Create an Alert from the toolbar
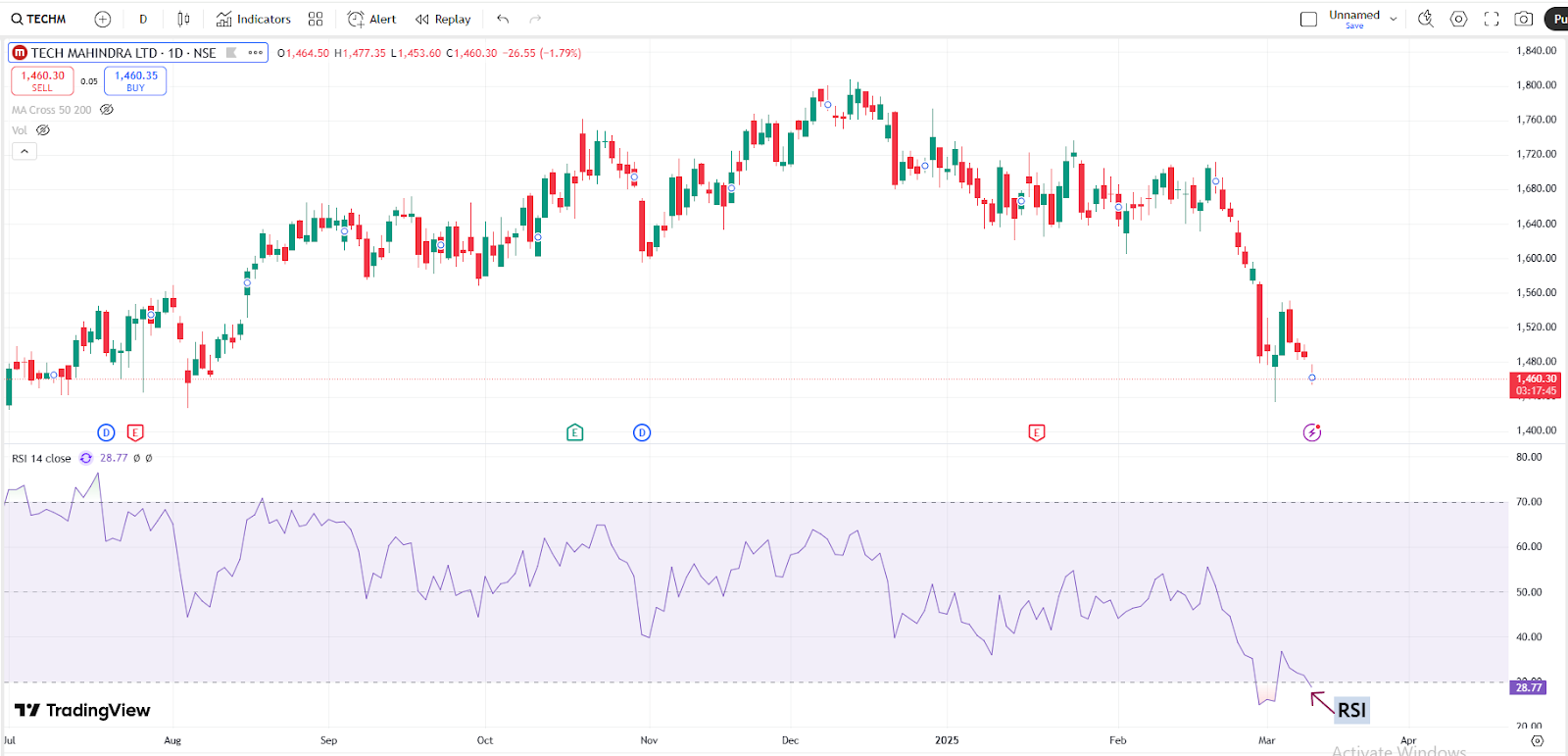The image size is (1568, 756). (372, 19)
